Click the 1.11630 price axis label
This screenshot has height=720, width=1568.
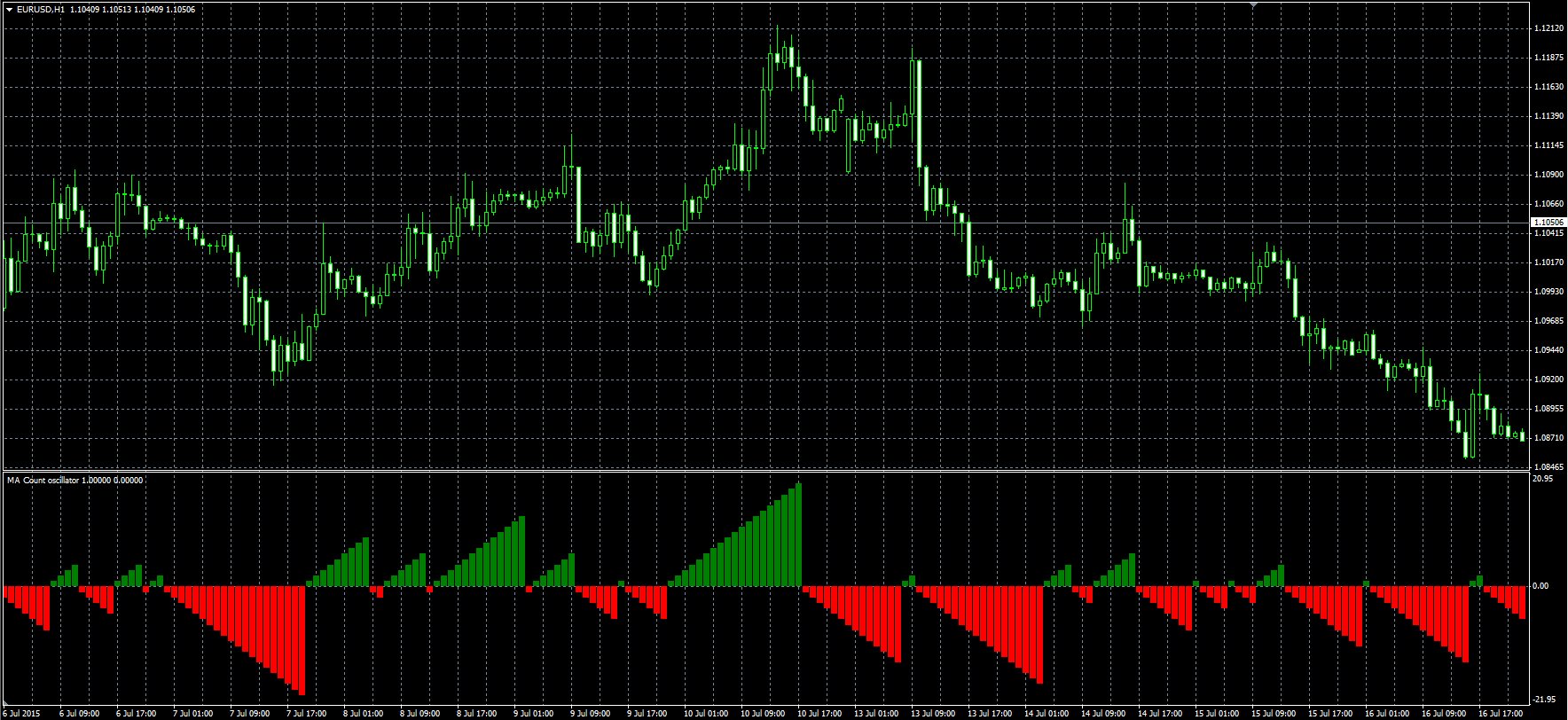[1548, 87]
